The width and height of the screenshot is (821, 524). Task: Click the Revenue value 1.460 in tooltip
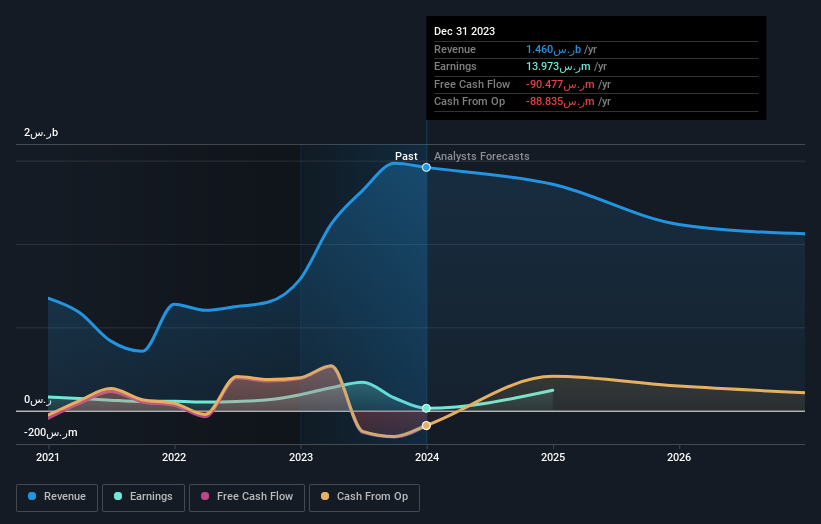(x=553, y=49)
